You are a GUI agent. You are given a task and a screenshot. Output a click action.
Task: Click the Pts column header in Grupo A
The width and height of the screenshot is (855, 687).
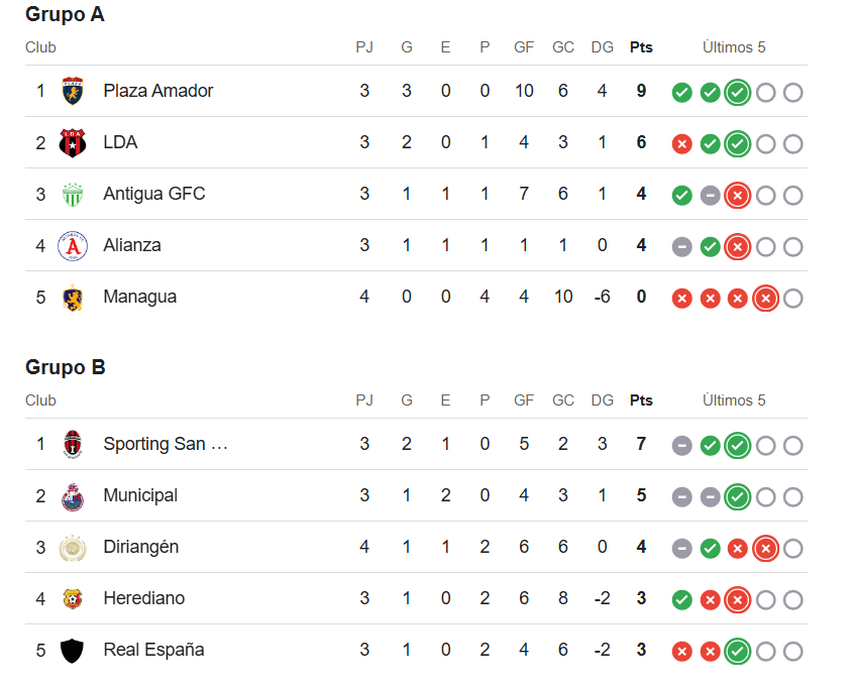(641, 47)
